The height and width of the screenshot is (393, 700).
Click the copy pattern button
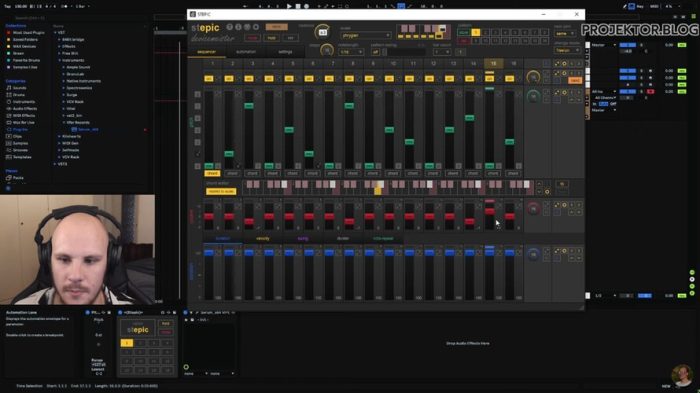click(x=464, y=33)
